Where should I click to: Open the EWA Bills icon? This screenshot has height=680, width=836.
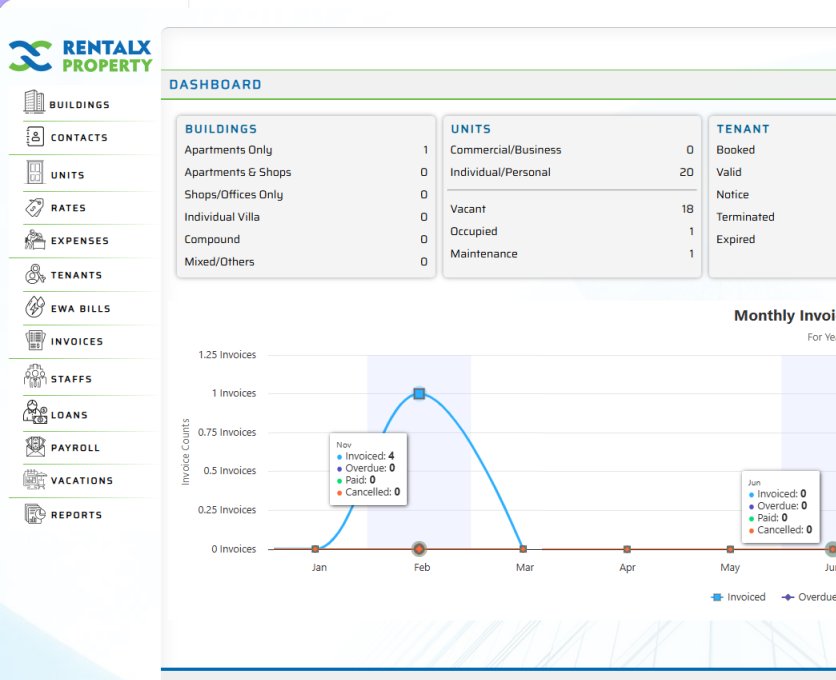click(x=34, y=307)
